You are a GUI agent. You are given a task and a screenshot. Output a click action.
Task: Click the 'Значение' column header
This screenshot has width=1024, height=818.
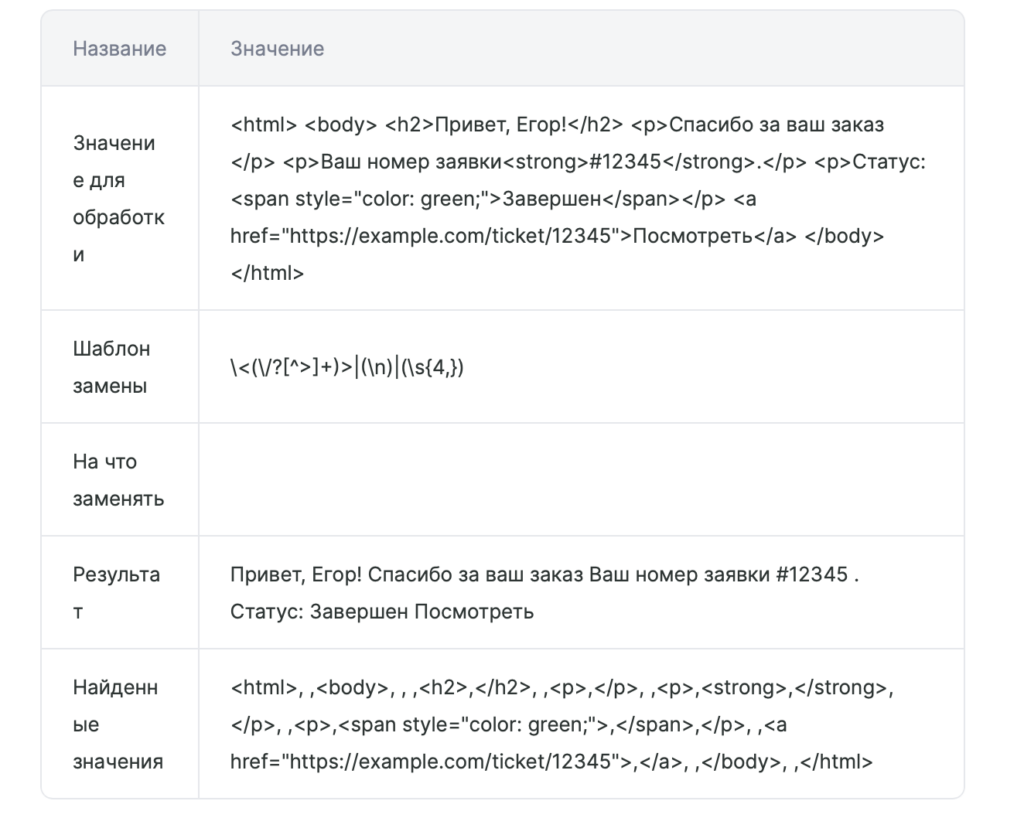pos(277,48)
